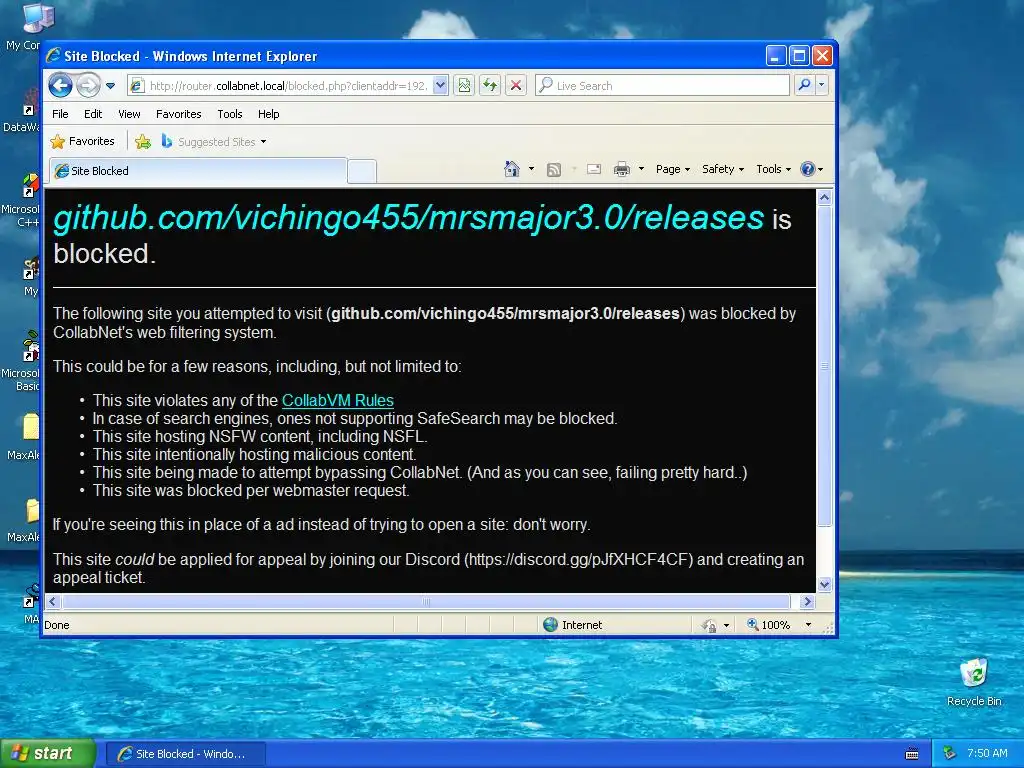
Task: Maximize the Internet Explorer window
Action: pos(799,56)
